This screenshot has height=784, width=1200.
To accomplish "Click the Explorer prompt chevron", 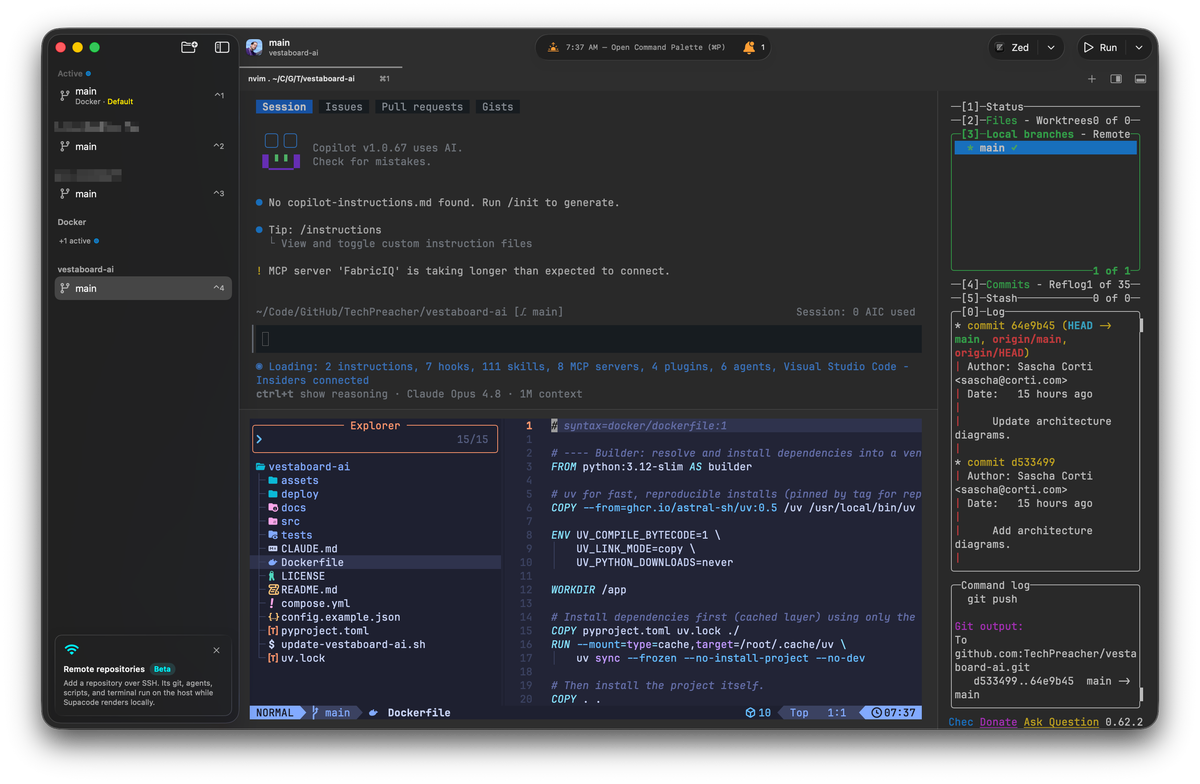I will click(x=259, y=439).
